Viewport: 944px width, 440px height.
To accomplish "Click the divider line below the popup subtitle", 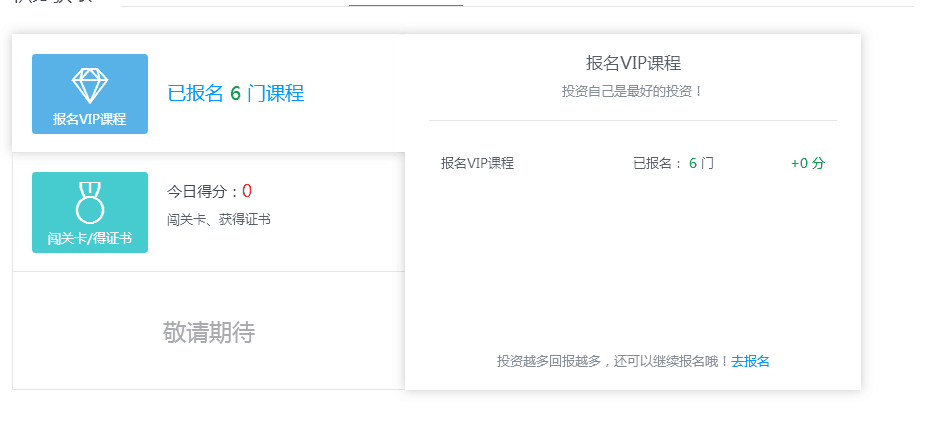I will [633, 120].
